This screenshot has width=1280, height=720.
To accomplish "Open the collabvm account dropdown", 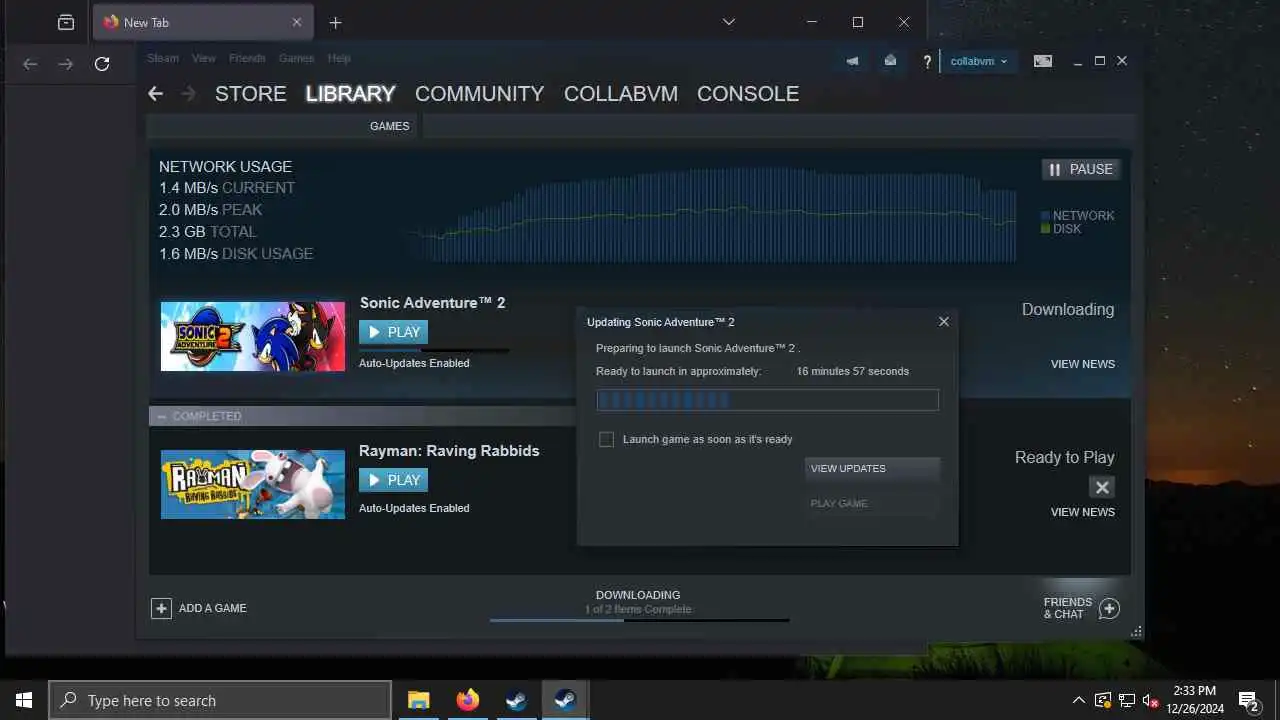I will tap(979, 61).
